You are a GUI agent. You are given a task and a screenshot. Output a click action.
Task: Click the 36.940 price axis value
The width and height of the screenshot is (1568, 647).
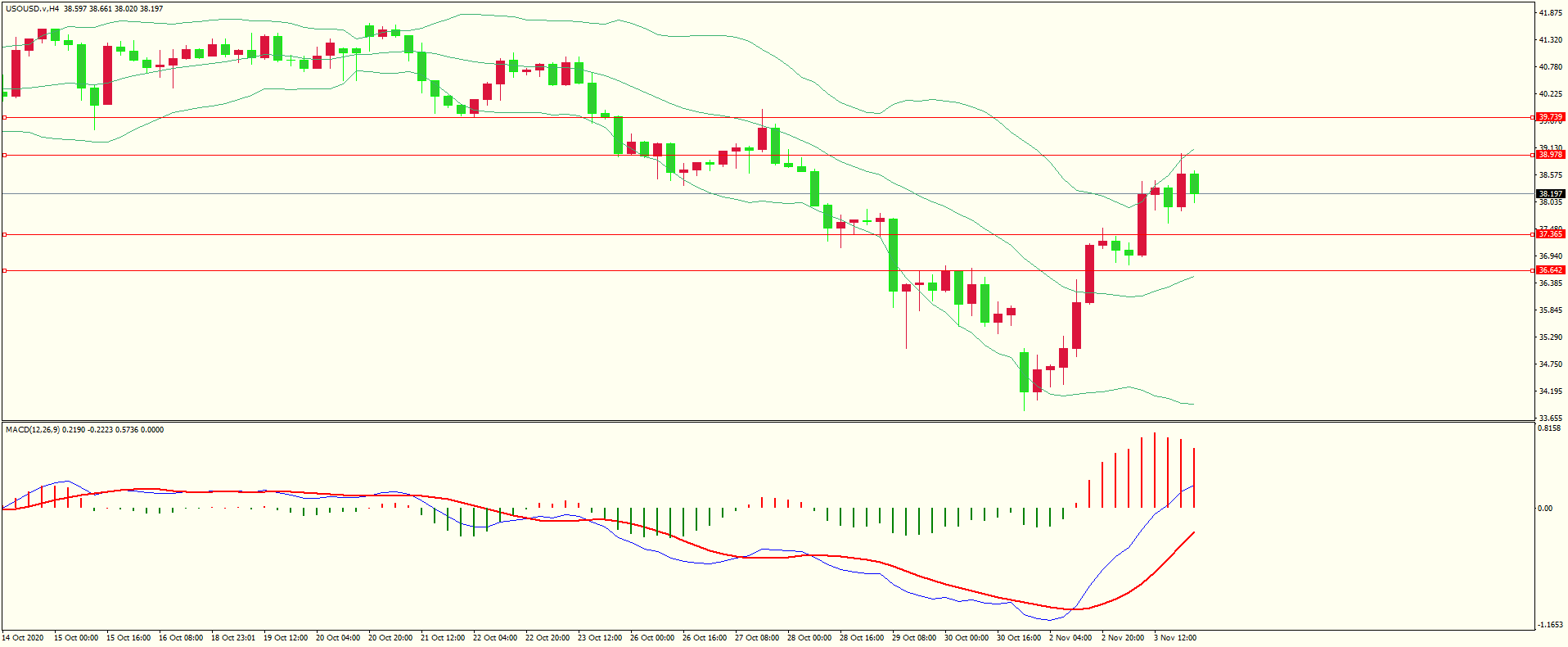(1551, 256)
